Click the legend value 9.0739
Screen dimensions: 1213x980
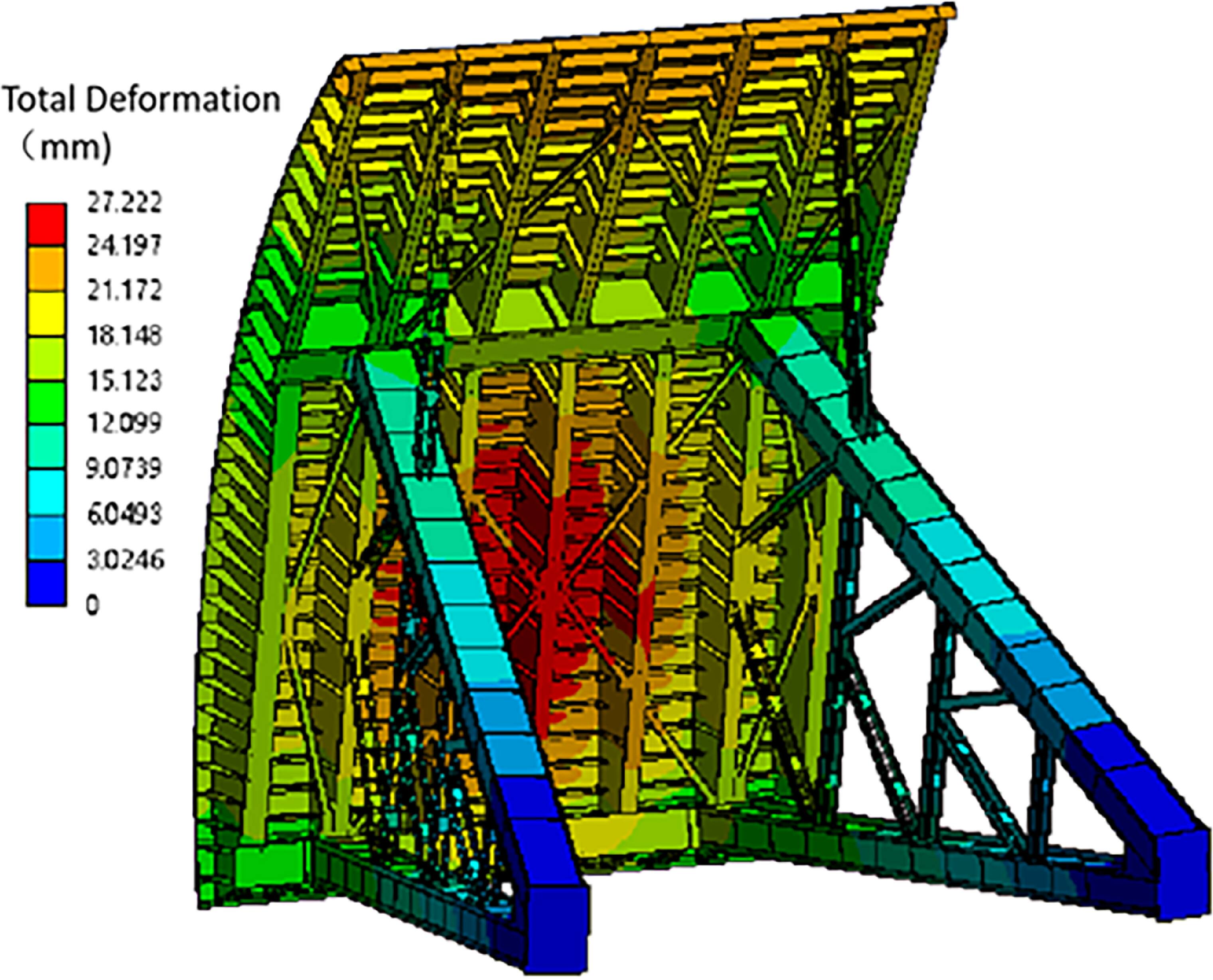tap(124, 468)
